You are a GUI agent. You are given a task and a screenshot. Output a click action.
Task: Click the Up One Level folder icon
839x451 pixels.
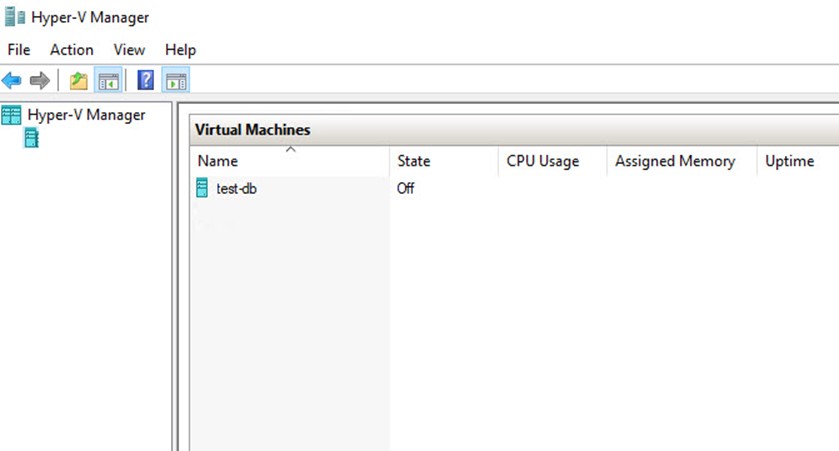[x=79, y=81]
